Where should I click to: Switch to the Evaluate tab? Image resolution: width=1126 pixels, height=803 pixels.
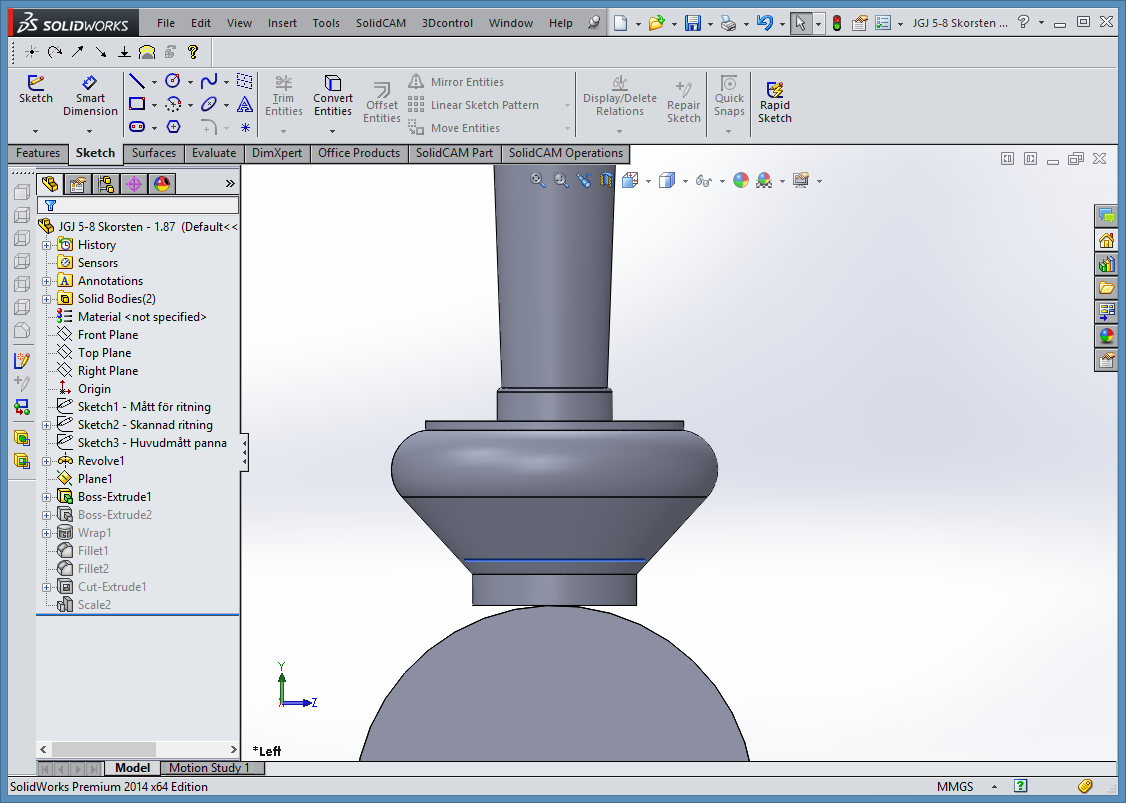[x=213, y=153]
